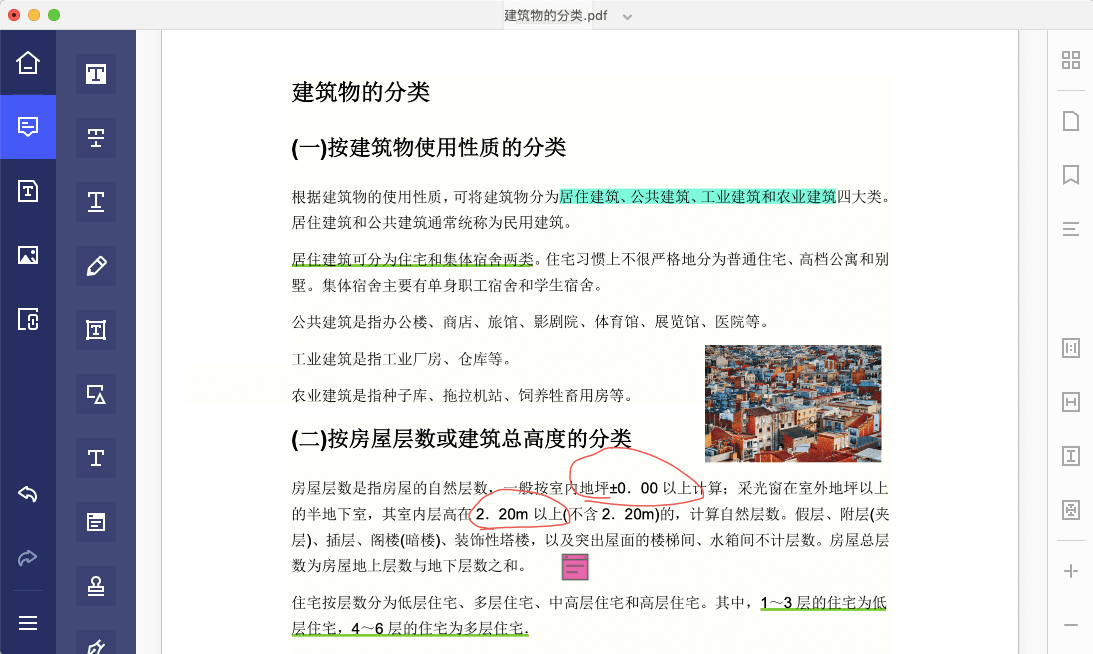Zoom out with the minus button
Screen dimensions: 1093x654
[x=1071, y=625]
